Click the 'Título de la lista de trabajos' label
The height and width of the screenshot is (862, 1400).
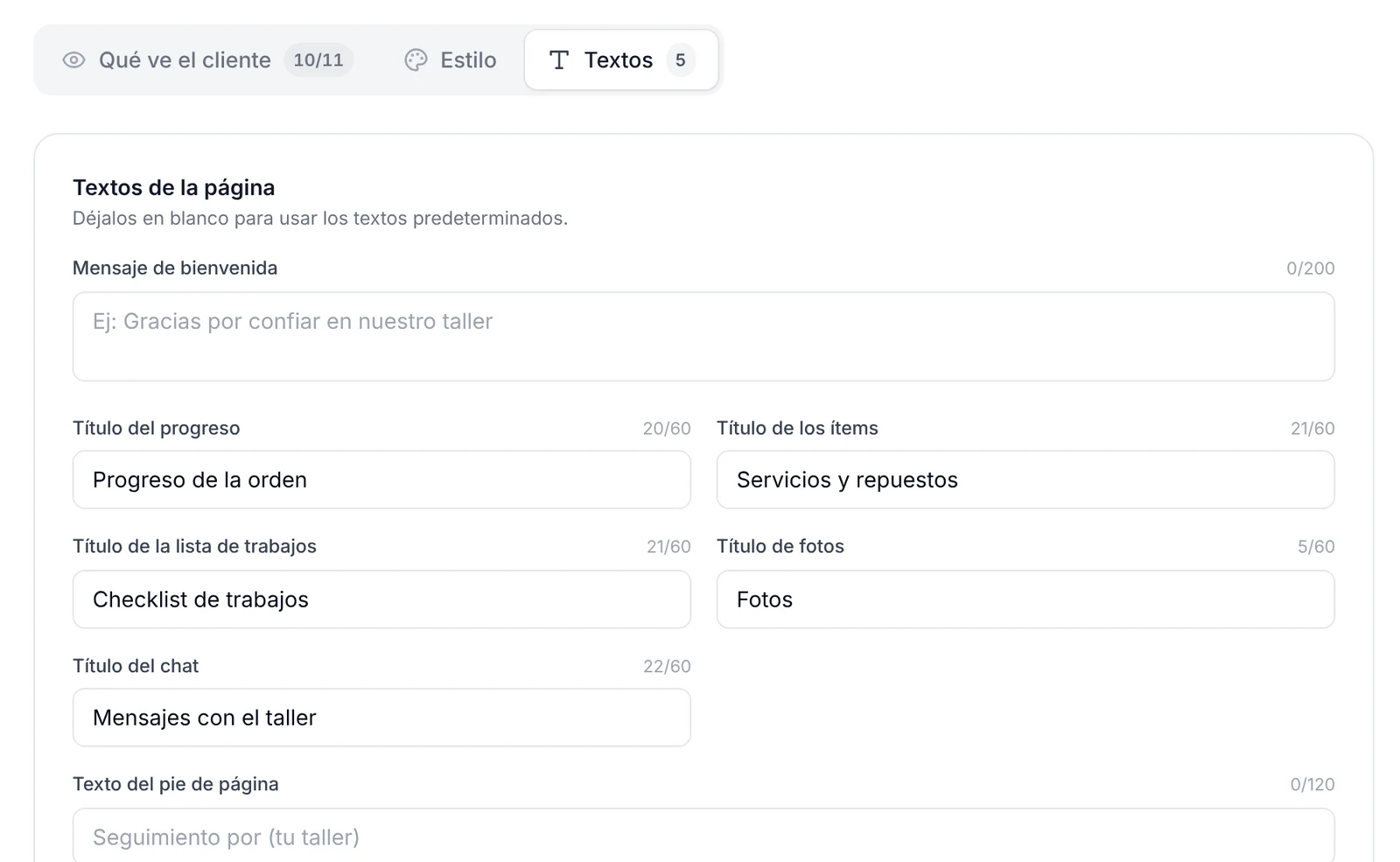(x=194, y=546)
